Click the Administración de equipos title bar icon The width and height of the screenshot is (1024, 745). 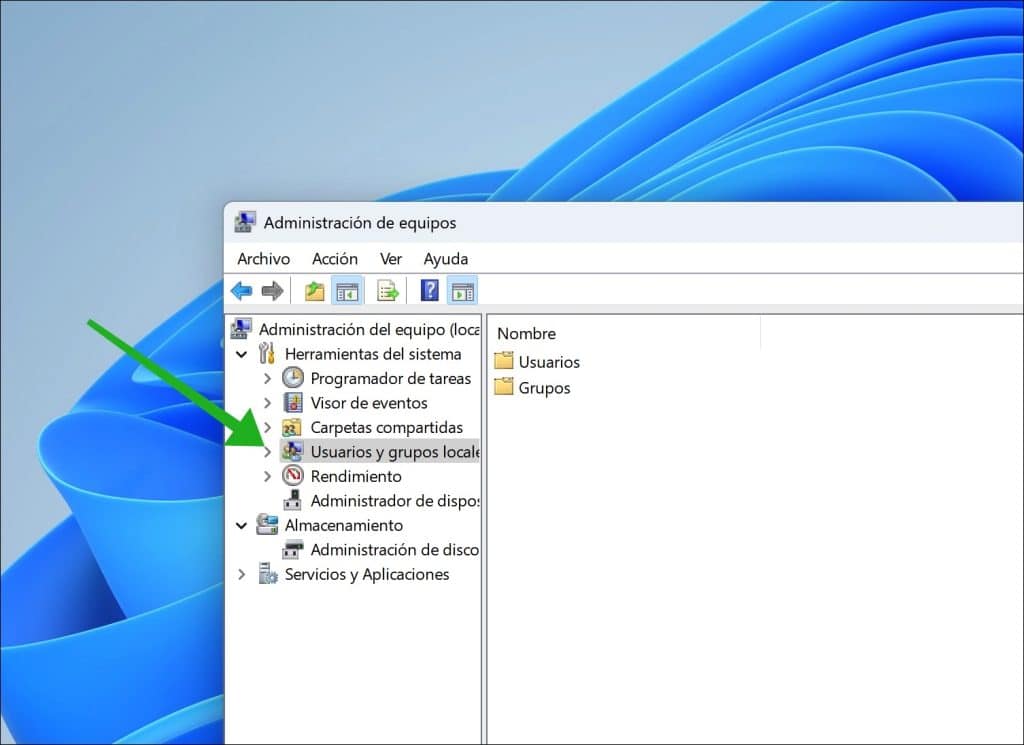(245, 222)
